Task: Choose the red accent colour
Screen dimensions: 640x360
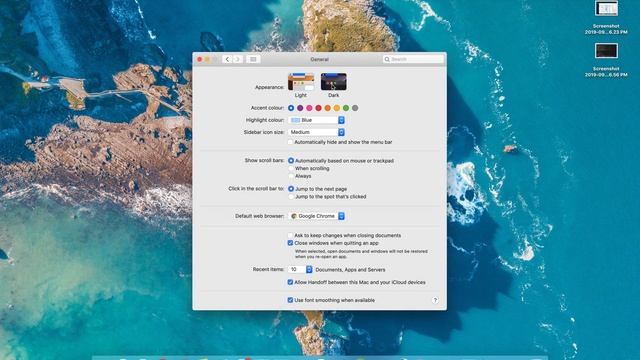Action: click(x=318, y=108)
